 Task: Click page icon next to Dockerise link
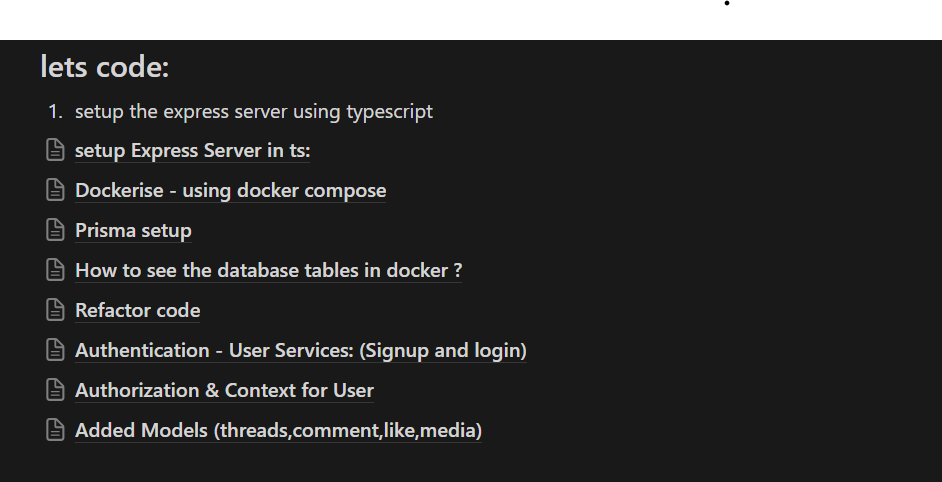point(56,191)
